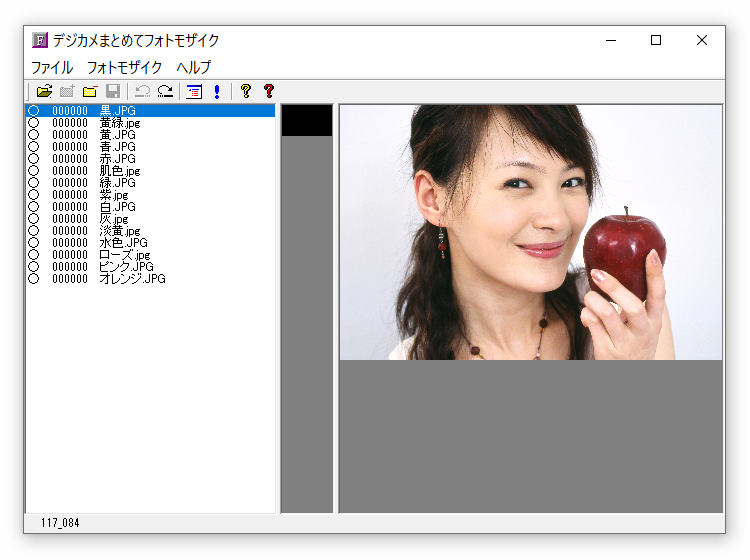Select the ローズ.jpg file row
This screenshot has height=560, width=750.
[151, 254]
